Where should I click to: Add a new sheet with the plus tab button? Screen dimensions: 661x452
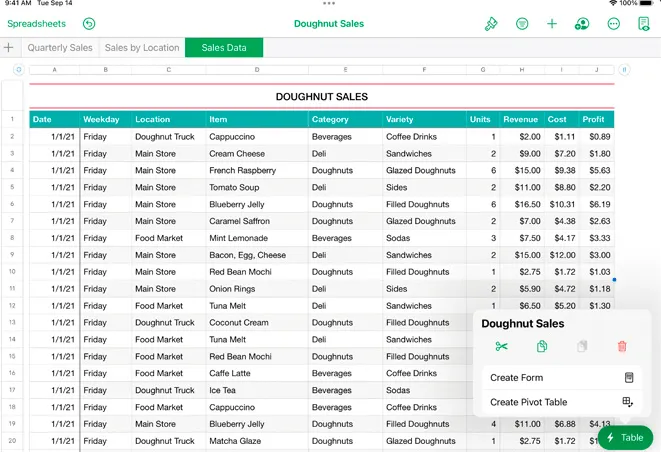click(8, 48)
